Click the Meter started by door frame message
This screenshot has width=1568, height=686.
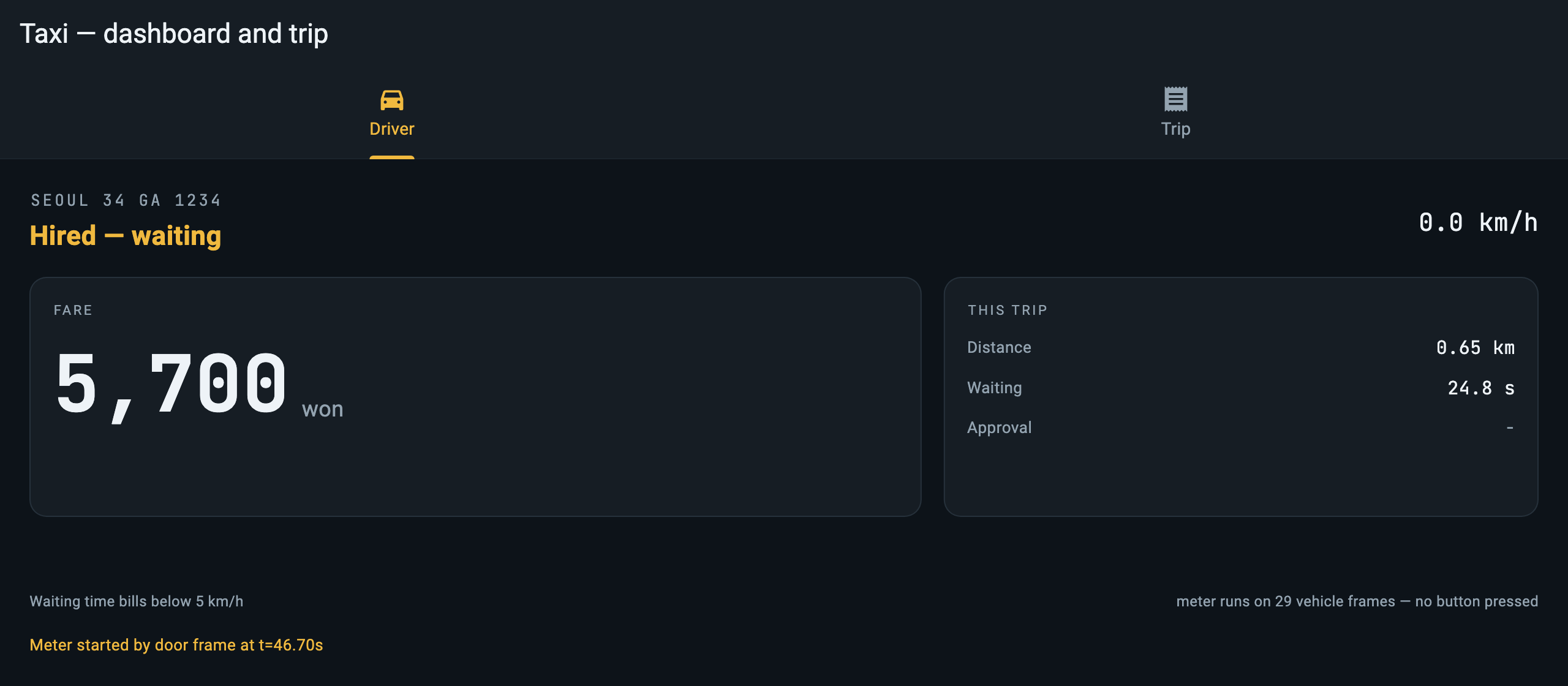point(176,645)
